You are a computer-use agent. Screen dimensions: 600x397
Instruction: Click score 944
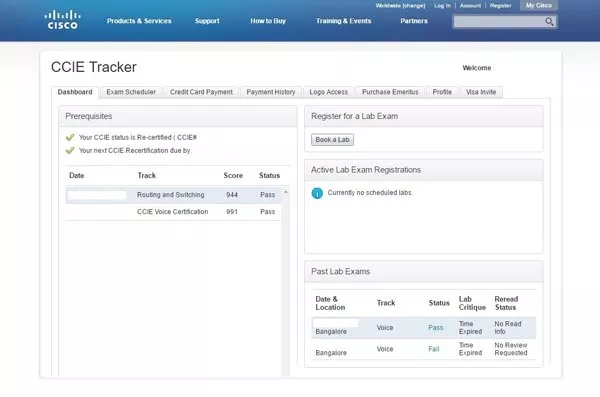pyautogui.click(x=232, y=195)
